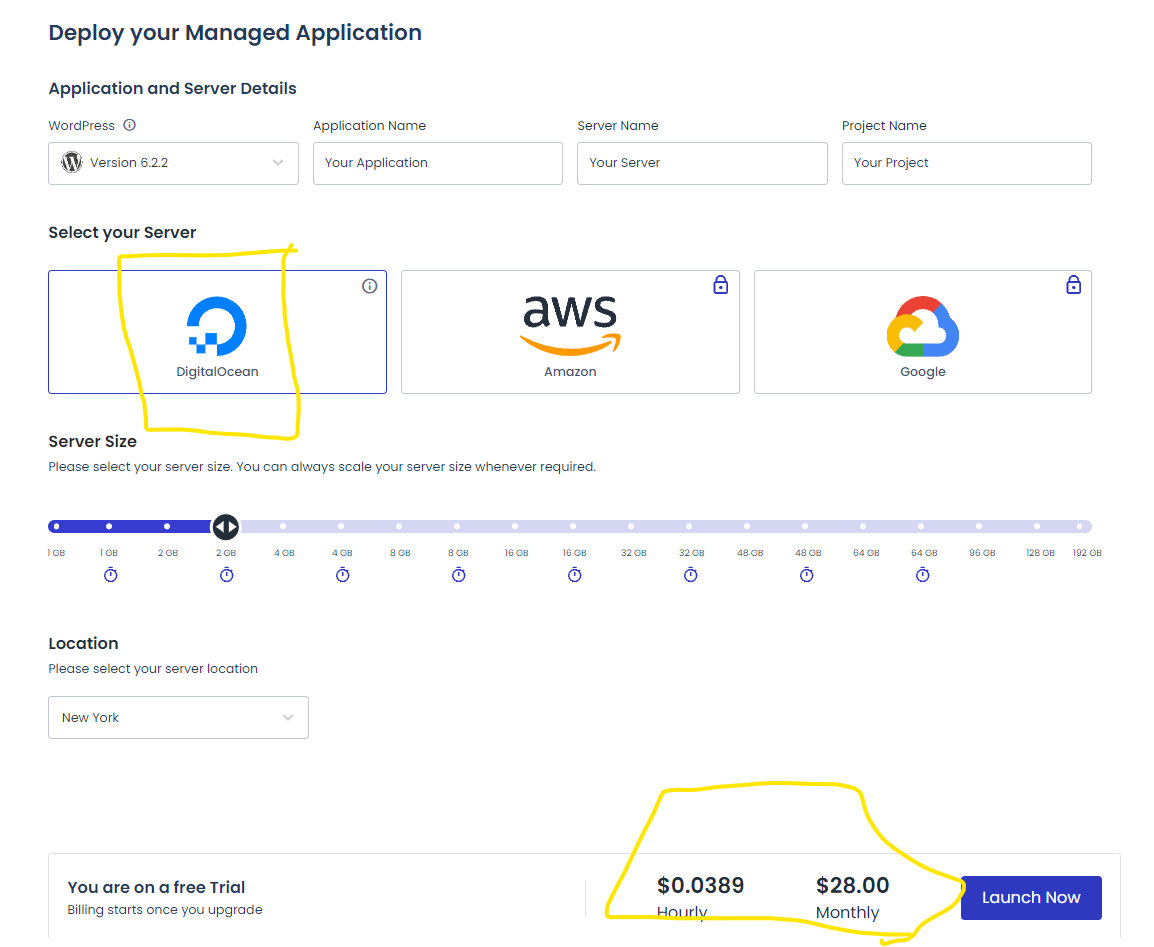Screen dimensions: 1154x947
Task: Click the server size slider handle
Action: (225, 527)
